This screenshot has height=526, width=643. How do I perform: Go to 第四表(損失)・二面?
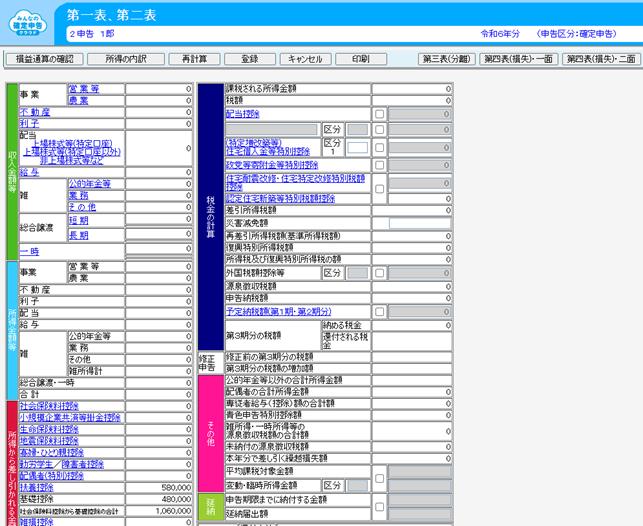[x=600, y=59]
